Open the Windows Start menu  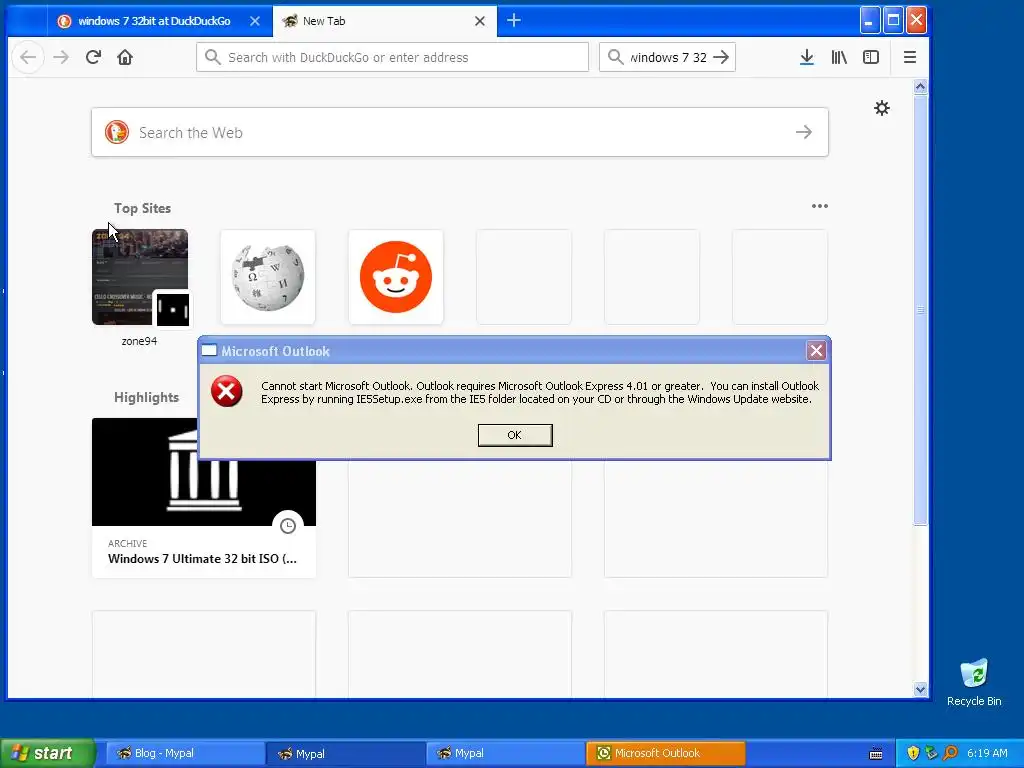[47, 753]
